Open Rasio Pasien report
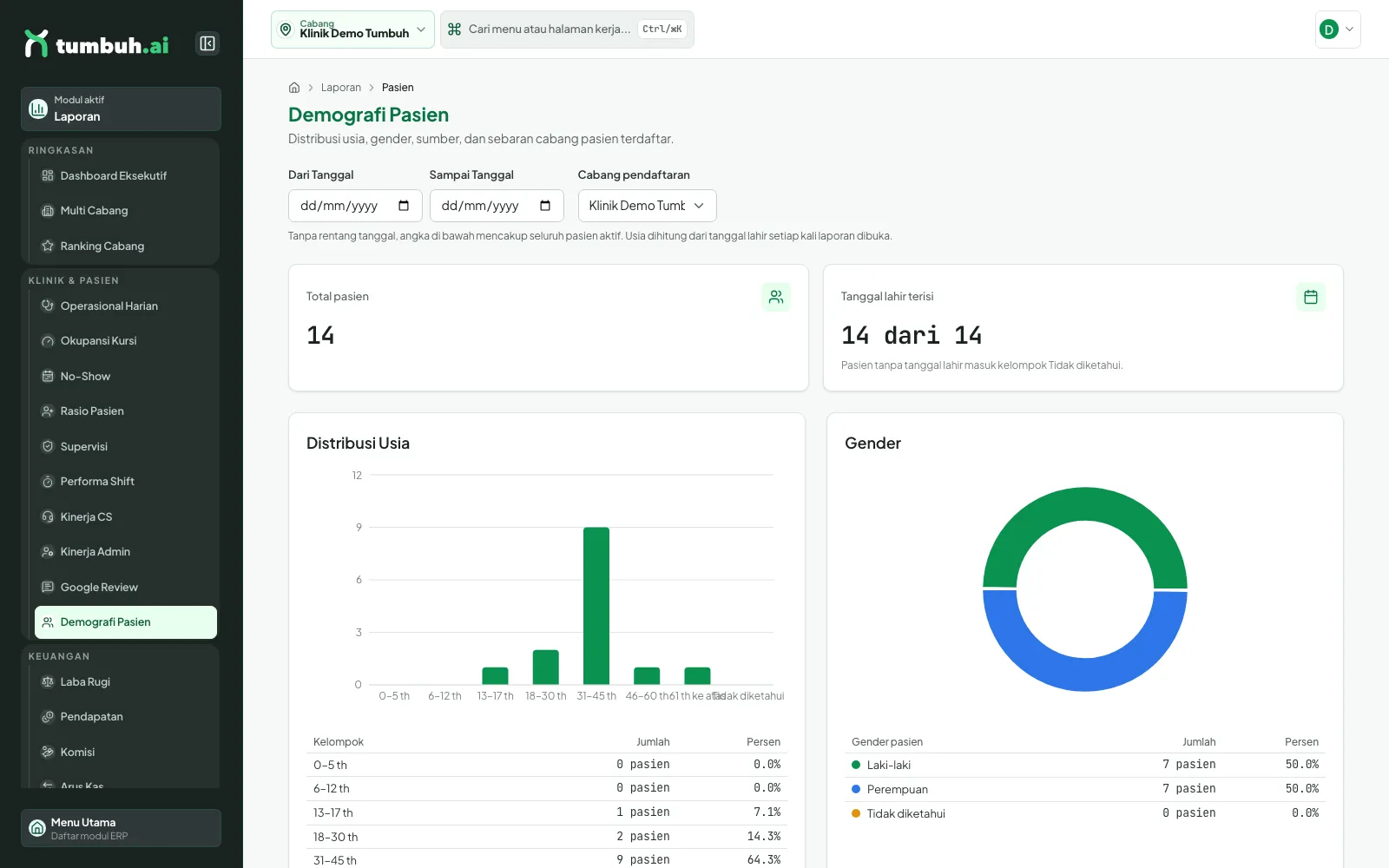 126,411
